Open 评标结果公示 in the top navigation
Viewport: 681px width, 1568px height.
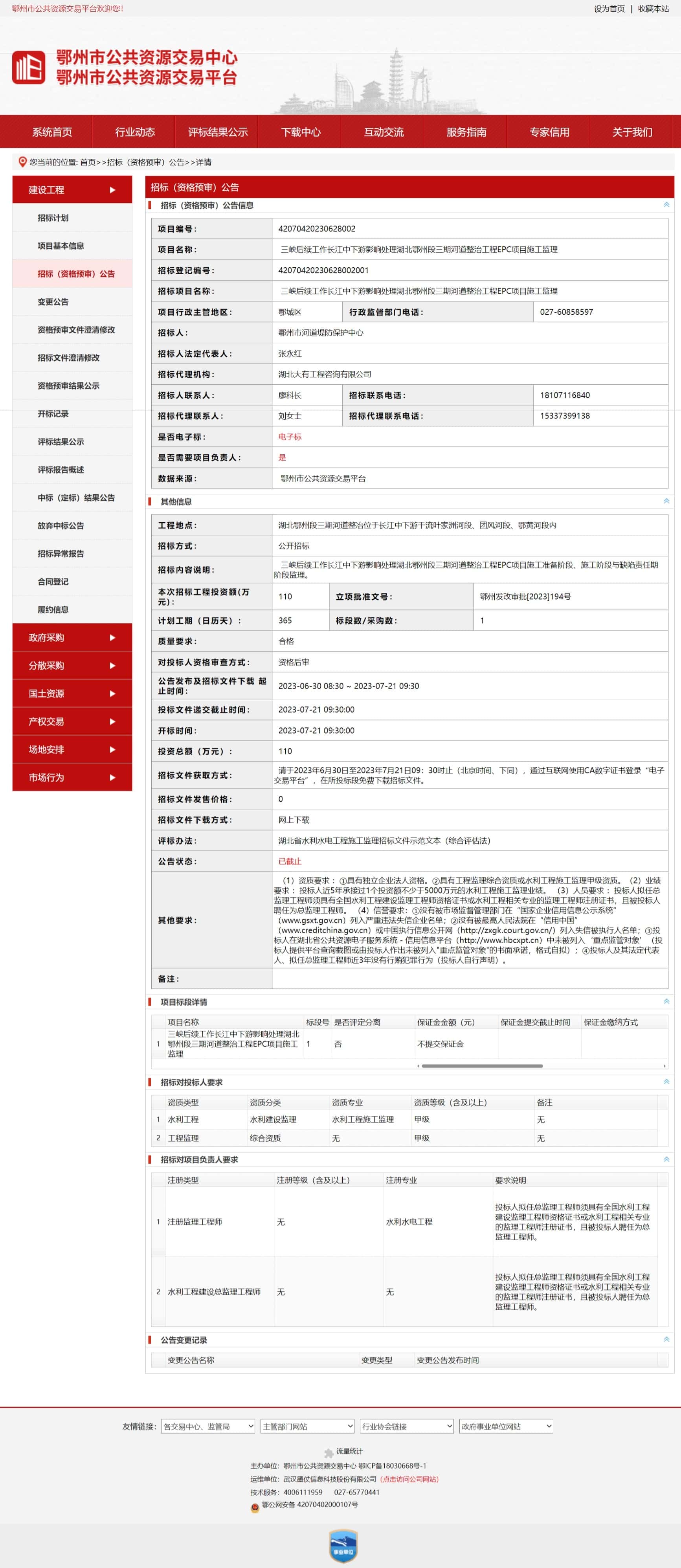(218, 132)
